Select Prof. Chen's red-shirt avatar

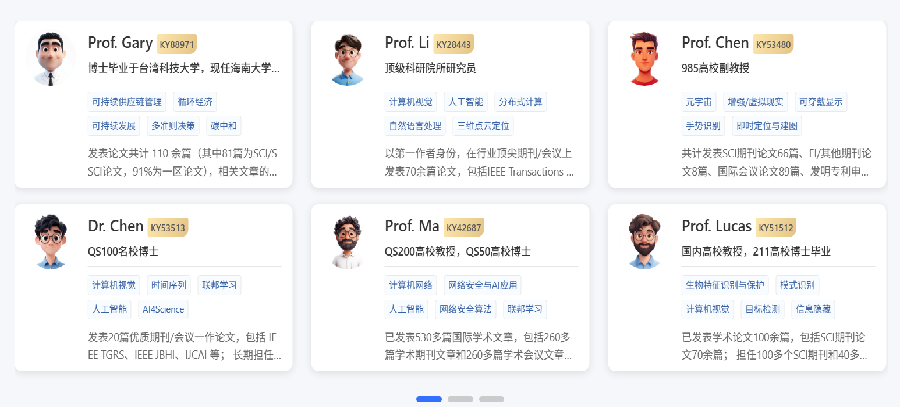(x=644, y=59)
